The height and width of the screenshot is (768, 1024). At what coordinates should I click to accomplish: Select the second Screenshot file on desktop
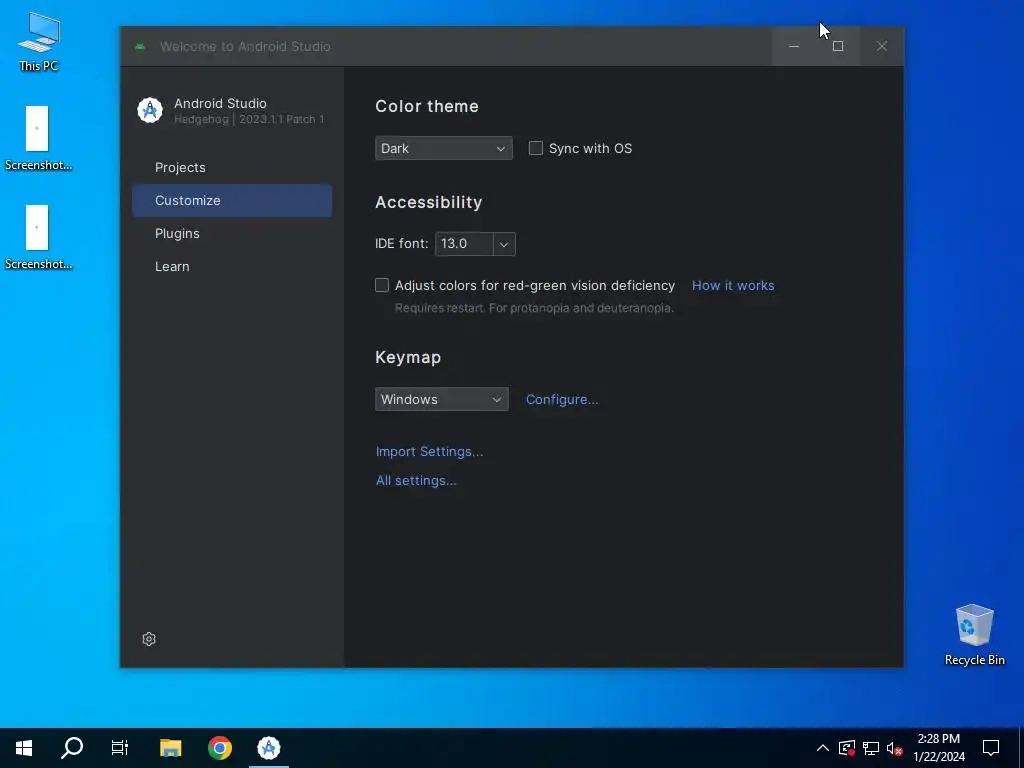[x=37, y=238]
